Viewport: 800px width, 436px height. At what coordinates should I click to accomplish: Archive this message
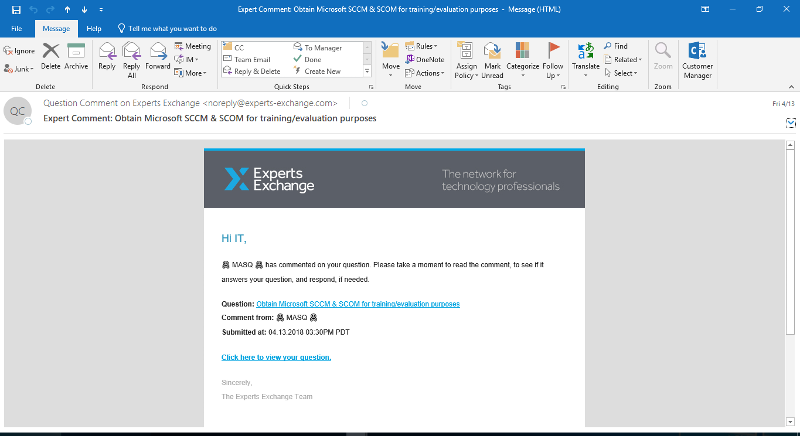pyautogui.click(x=76, y=57)
